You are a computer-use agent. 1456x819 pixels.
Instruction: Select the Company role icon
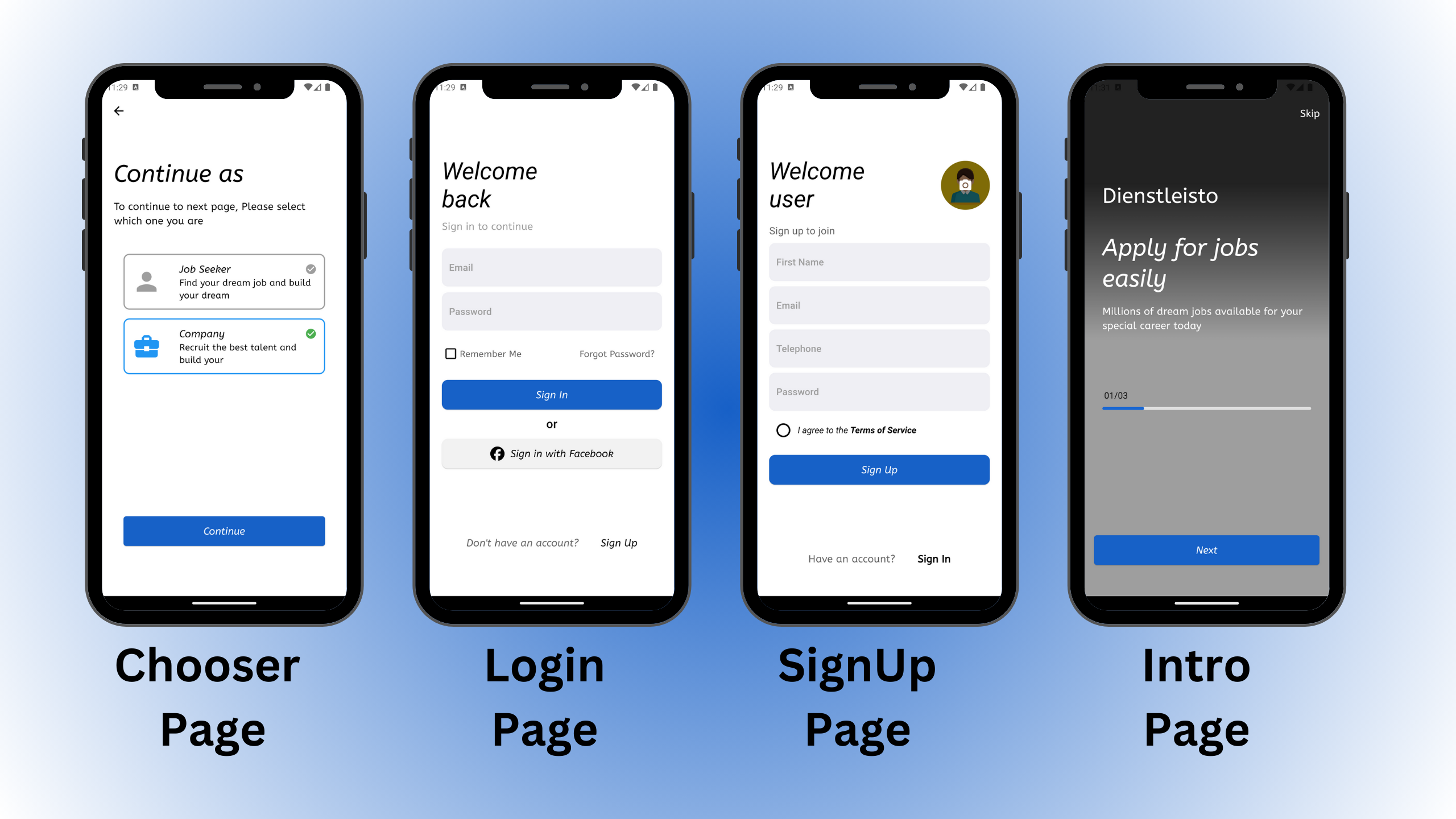[x=147, y=343]
